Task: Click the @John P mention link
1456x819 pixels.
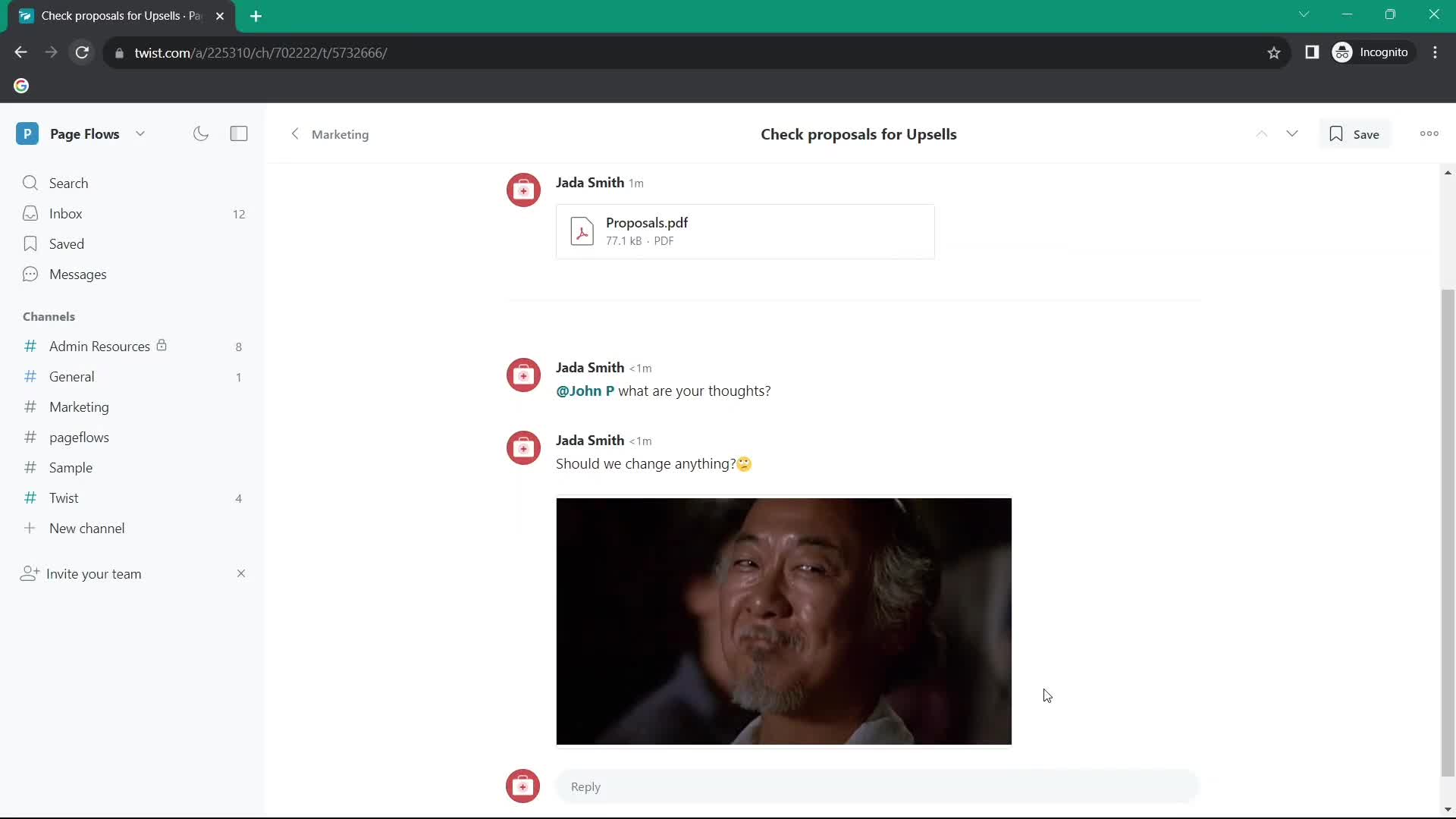Action: [585, 390]
